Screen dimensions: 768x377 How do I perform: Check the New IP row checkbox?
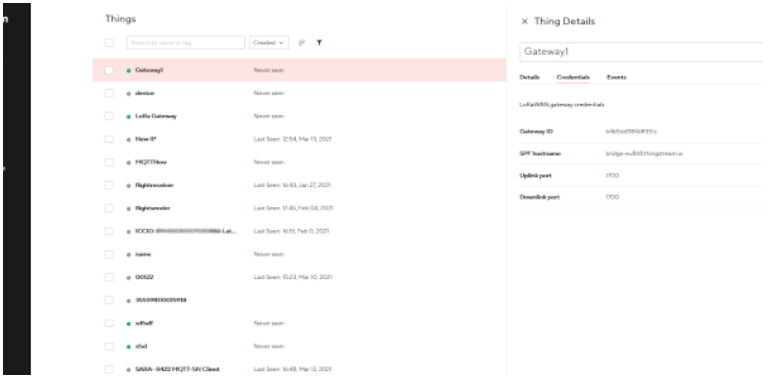coord(109,140)
